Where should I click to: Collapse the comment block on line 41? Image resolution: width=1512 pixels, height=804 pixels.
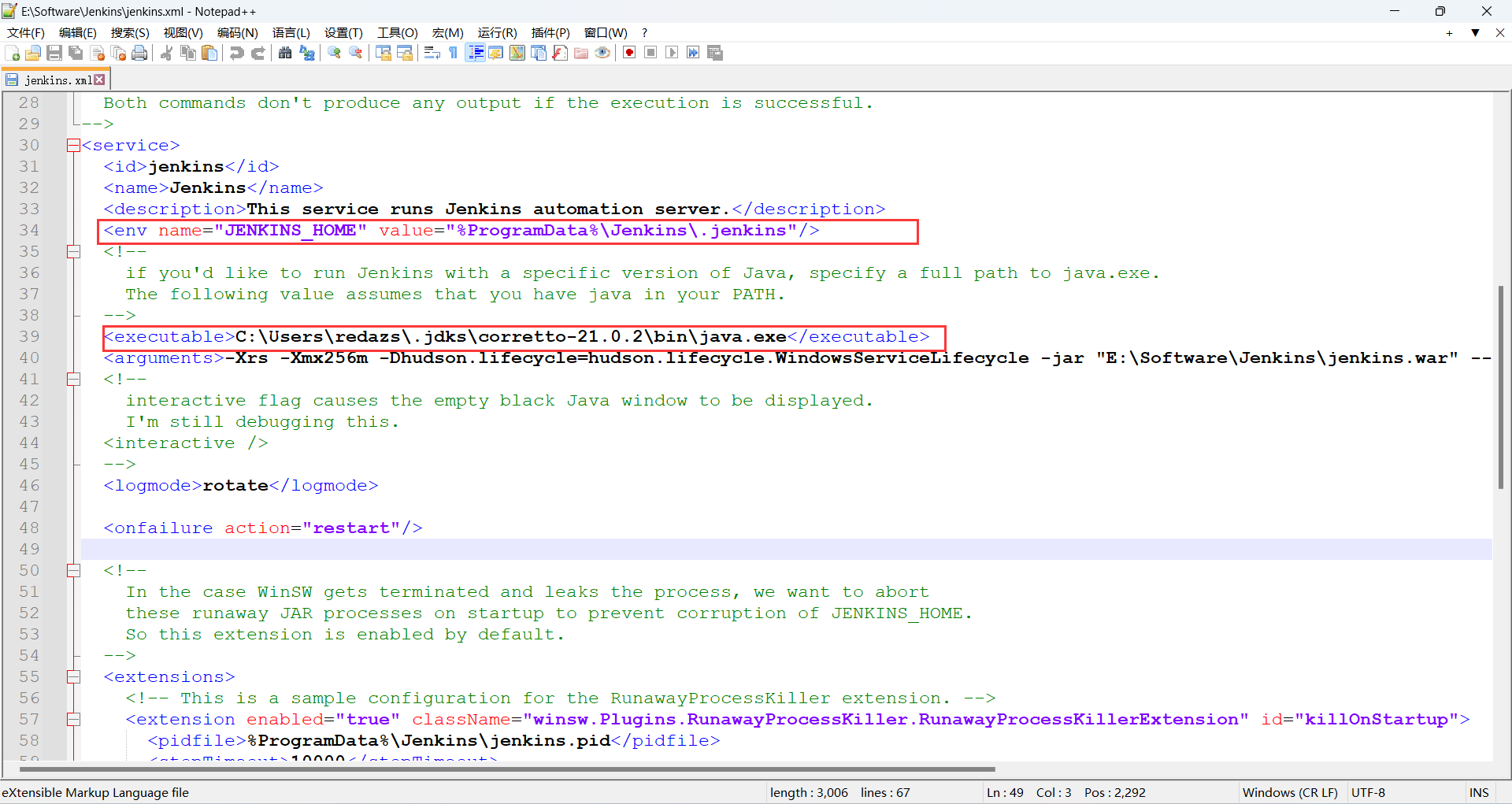point(73,379)
